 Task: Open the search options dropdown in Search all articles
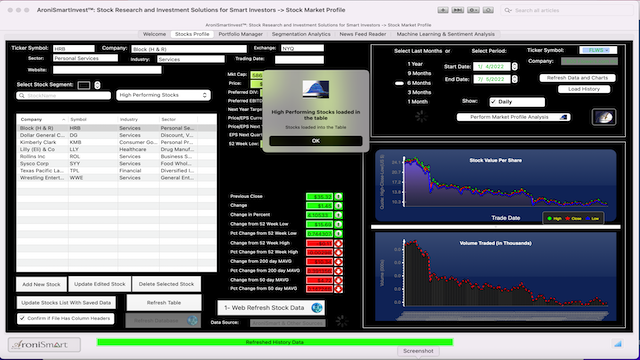click(x=508, y=10)
